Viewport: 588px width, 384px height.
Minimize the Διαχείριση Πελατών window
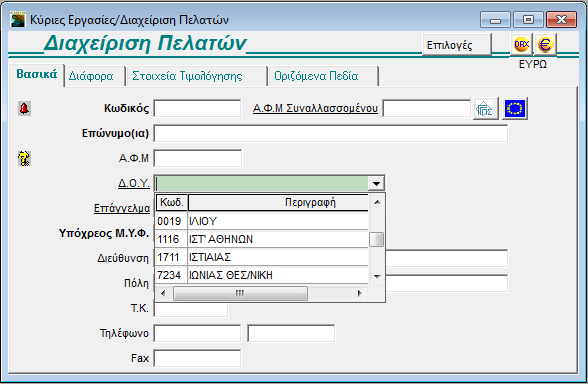click(495, 20)
